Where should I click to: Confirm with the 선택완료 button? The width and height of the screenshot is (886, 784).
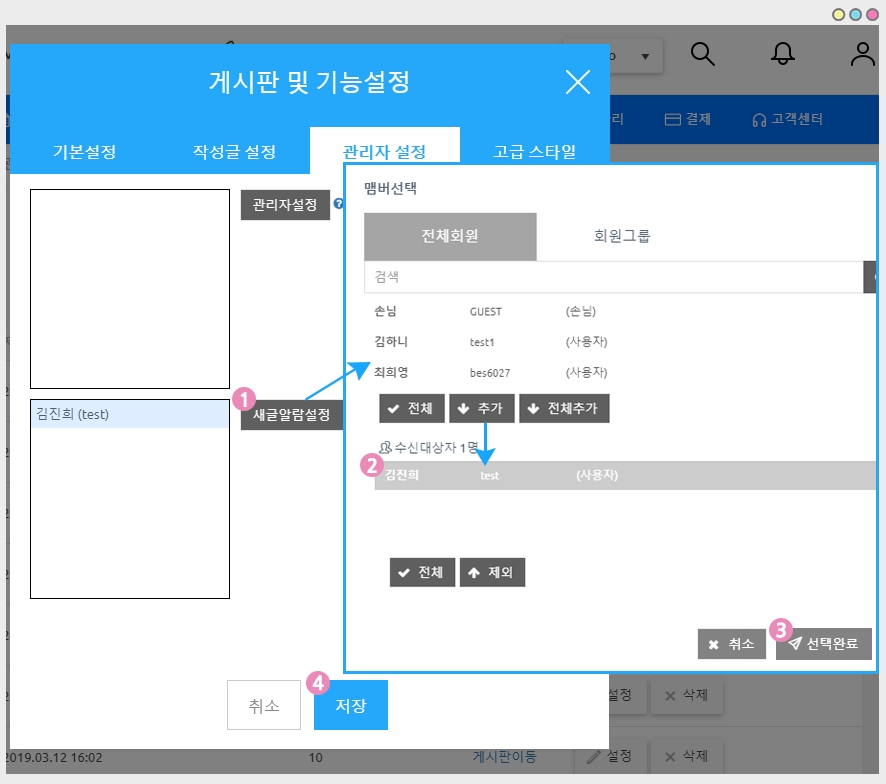823,644
